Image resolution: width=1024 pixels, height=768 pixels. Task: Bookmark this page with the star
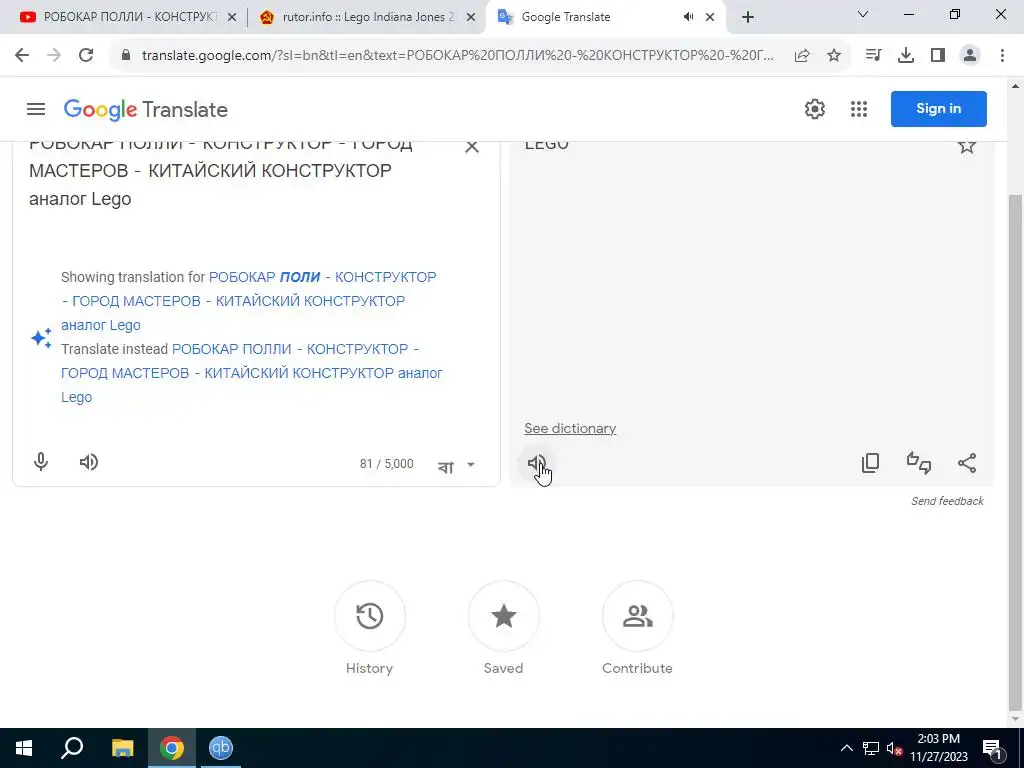click(x=834, y=56)
